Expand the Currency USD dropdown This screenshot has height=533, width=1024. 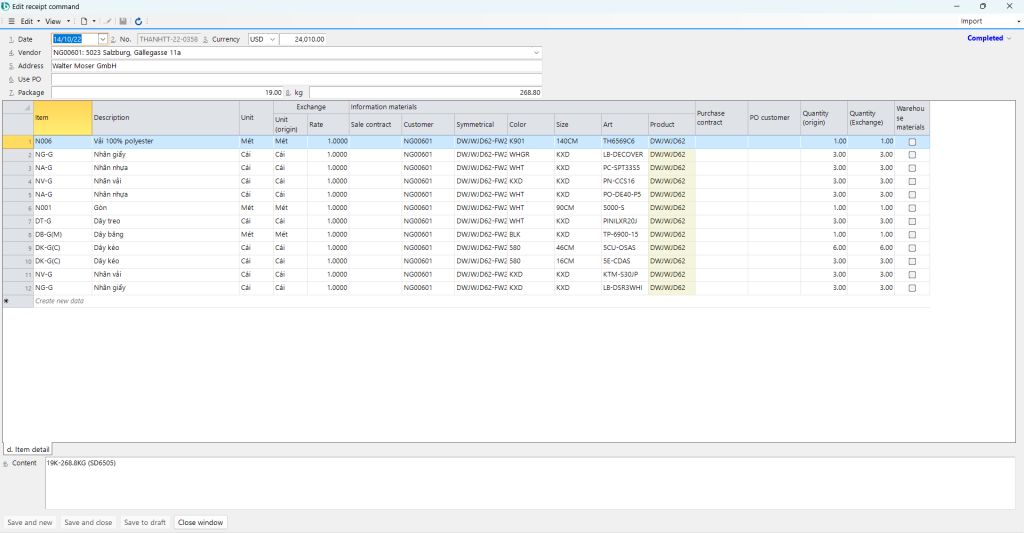click(272, 39)
